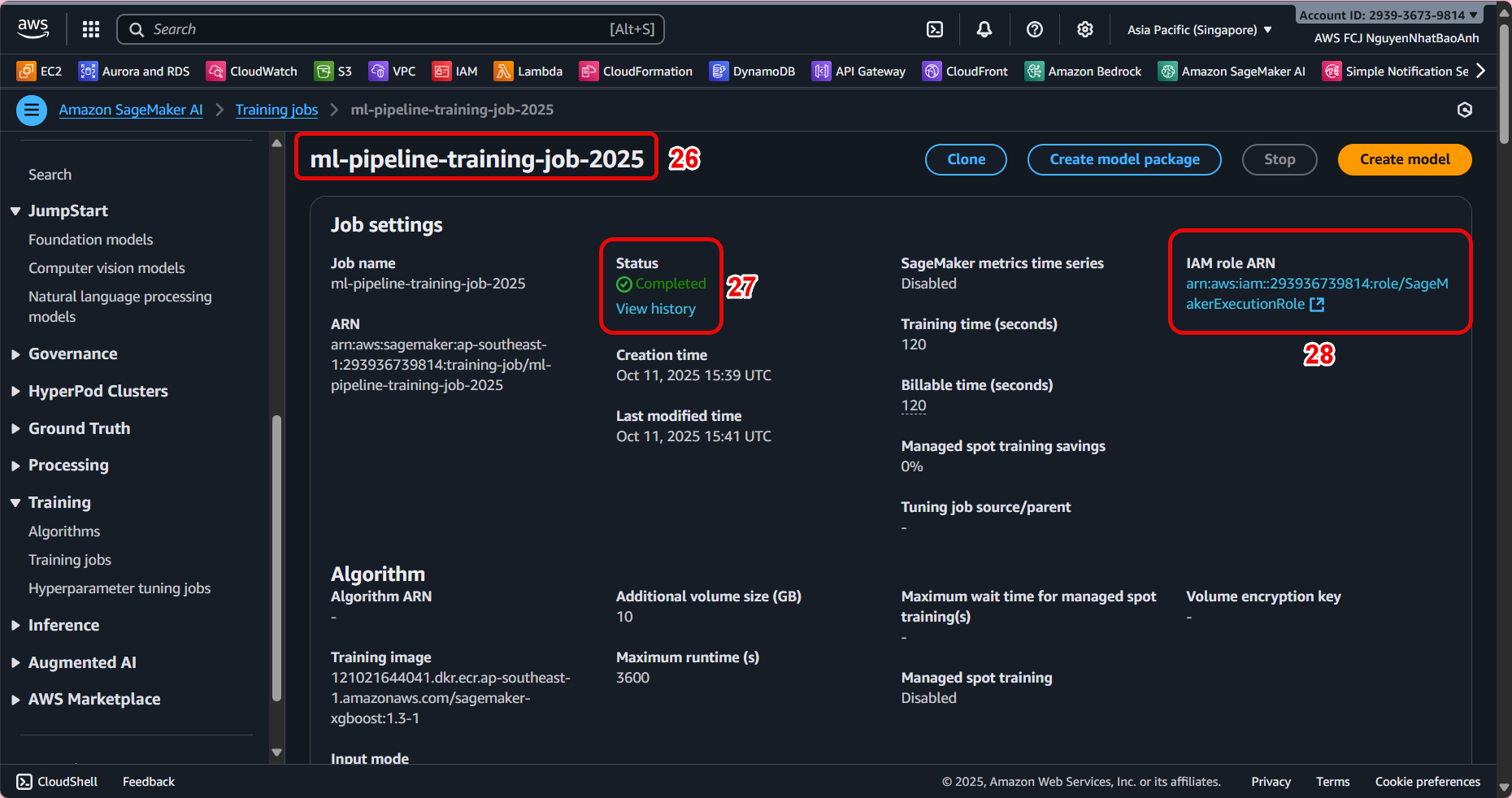Open the S3 shortcut

click(333, 72)
